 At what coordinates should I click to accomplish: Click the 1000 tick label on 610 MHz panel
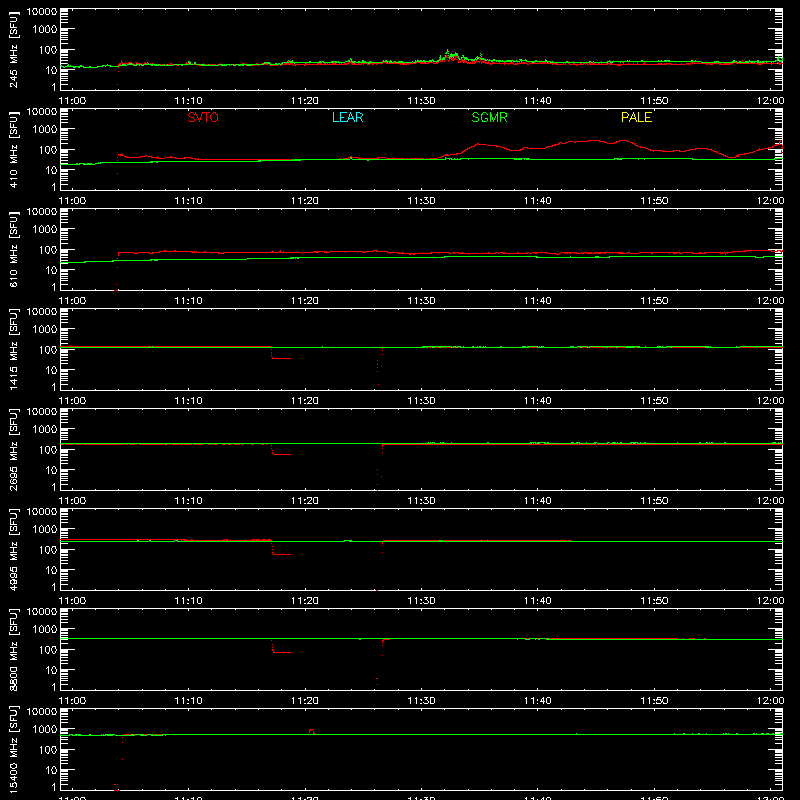(x=45, y=230)
